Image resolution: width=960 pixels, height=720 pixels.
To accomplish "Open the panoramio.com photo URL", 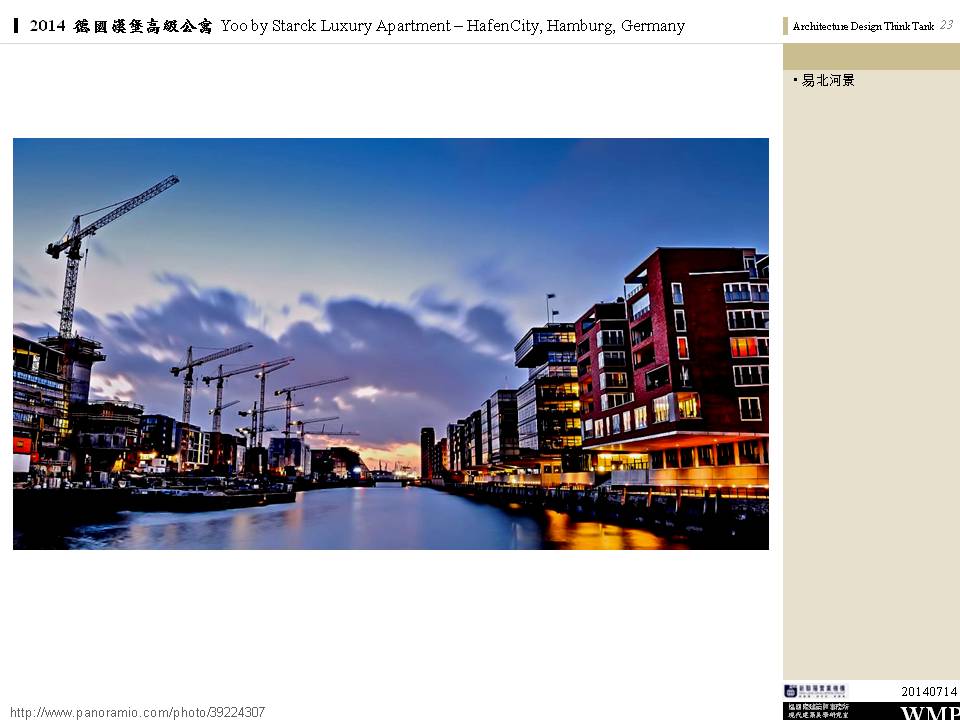I will (138, 712).
